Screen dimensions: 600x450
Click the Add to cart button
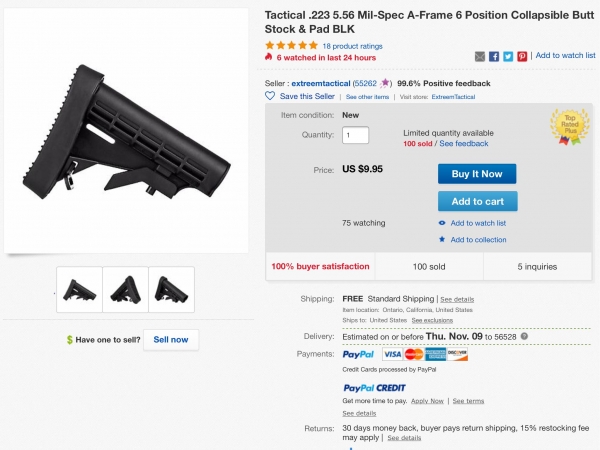coord(478,201)
